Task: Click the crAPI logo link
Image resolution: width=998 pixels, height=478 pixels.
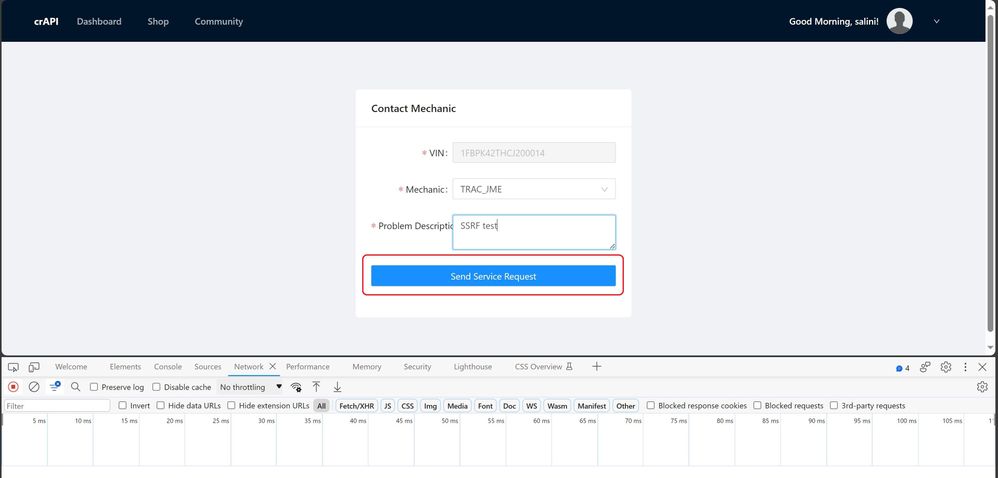Action: pos(46,21)
